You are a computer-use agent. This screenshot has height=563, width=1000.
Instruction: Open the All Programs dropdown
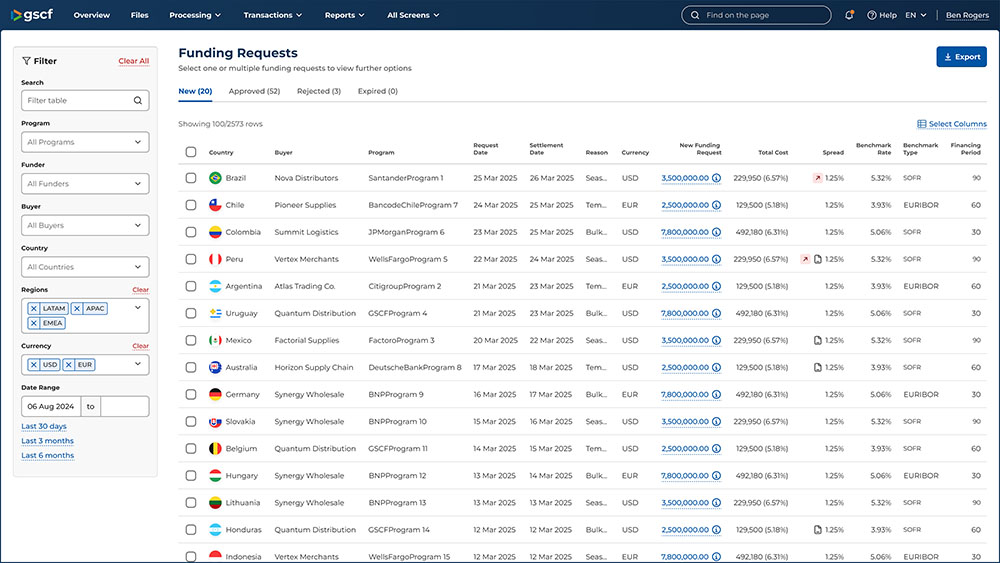point(85,142)
